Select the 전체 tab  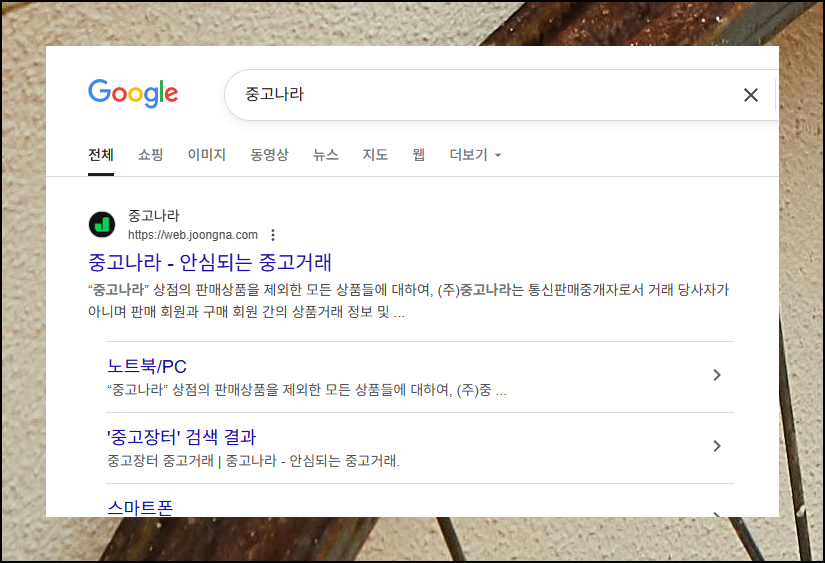pyautogui.click(x=101, y=155)
